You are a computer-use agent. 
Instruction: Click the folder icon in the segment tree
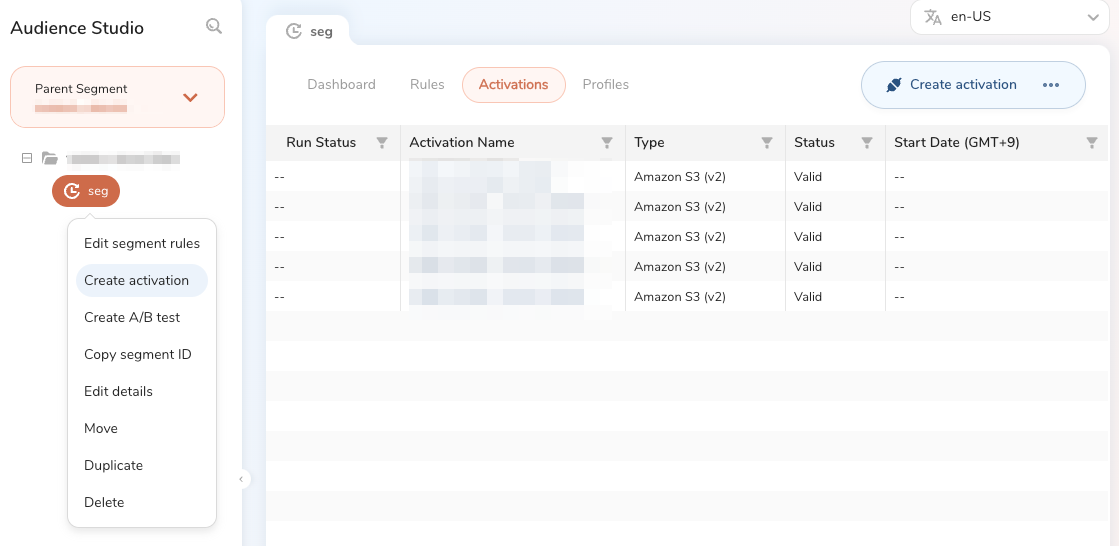[x=50, y=158]
